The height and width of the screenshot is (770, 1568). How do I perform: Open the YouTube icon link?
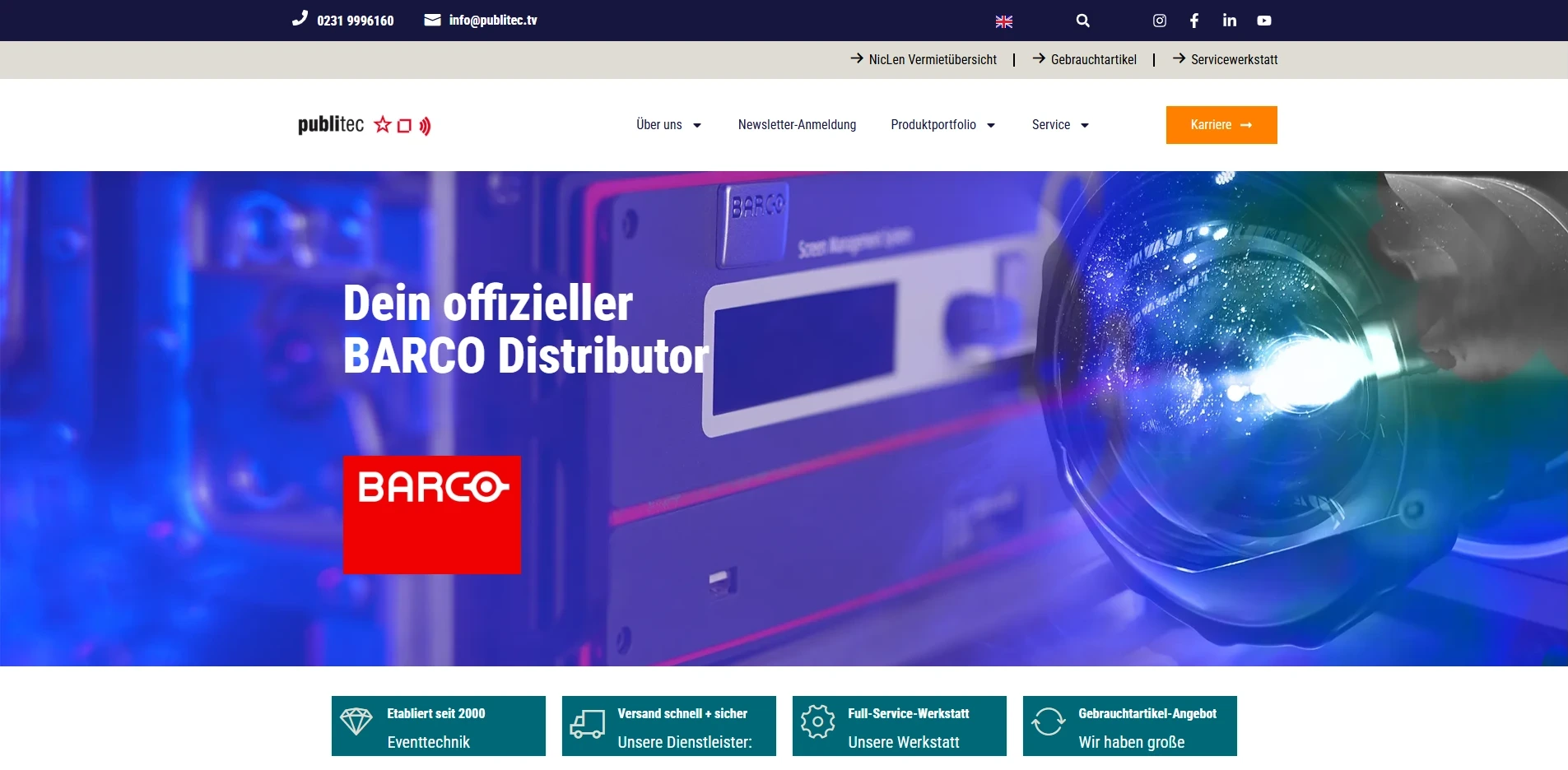point(1264,21)
